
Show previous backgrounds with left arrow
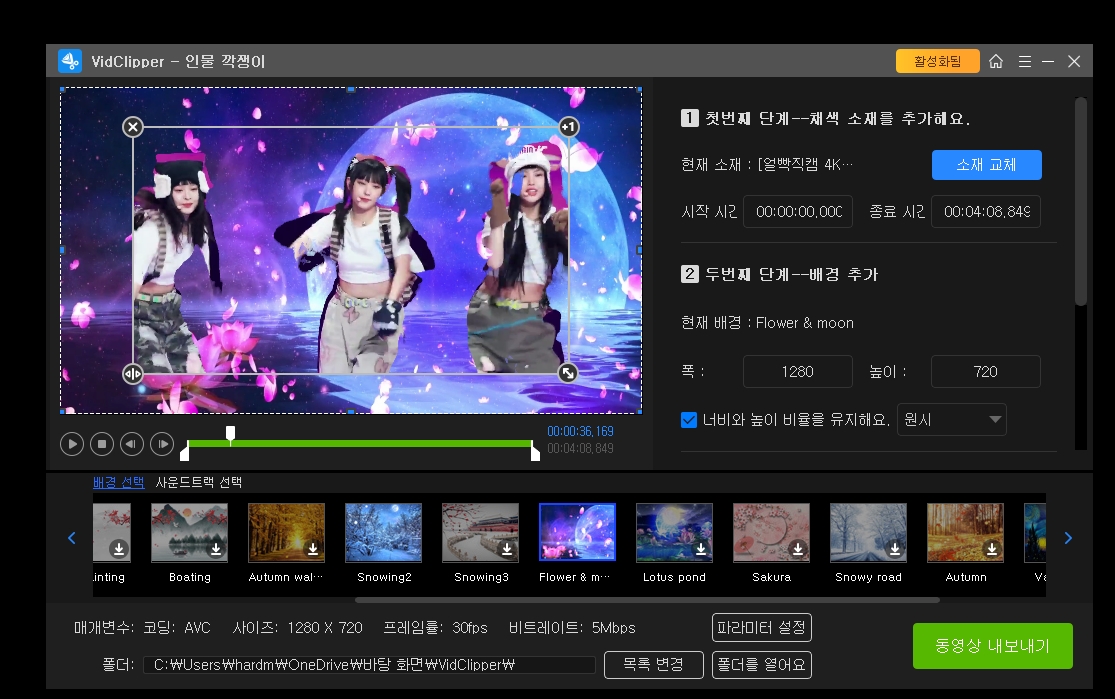(x=72, y=538)
